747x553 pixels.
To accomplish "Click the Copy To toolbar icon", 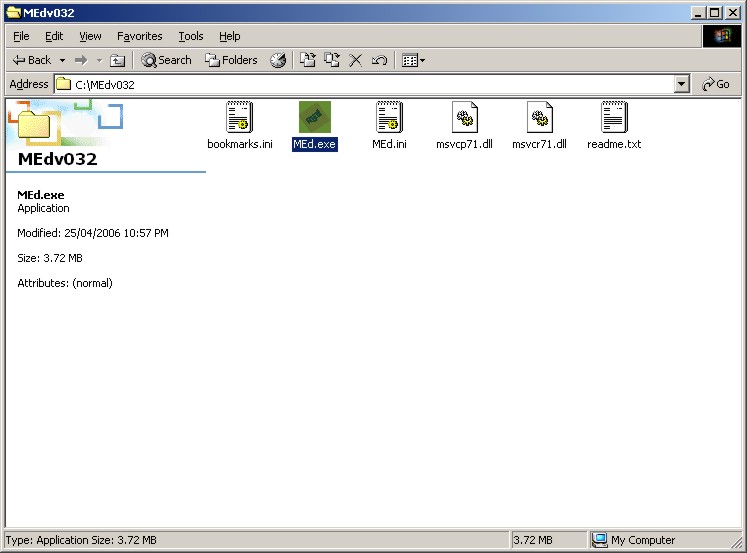I will tap(332, 60).
